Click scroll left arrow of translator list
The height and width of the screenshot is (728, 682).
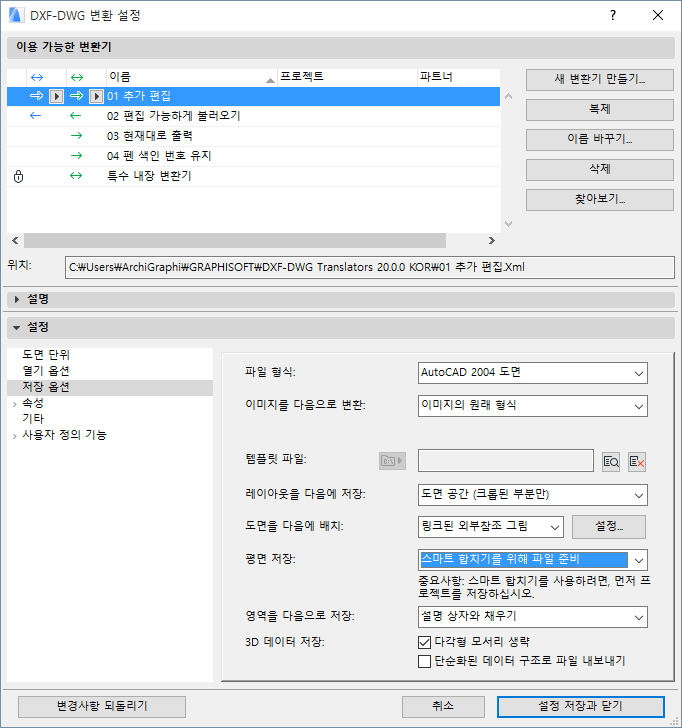click(x=15, y=240)
